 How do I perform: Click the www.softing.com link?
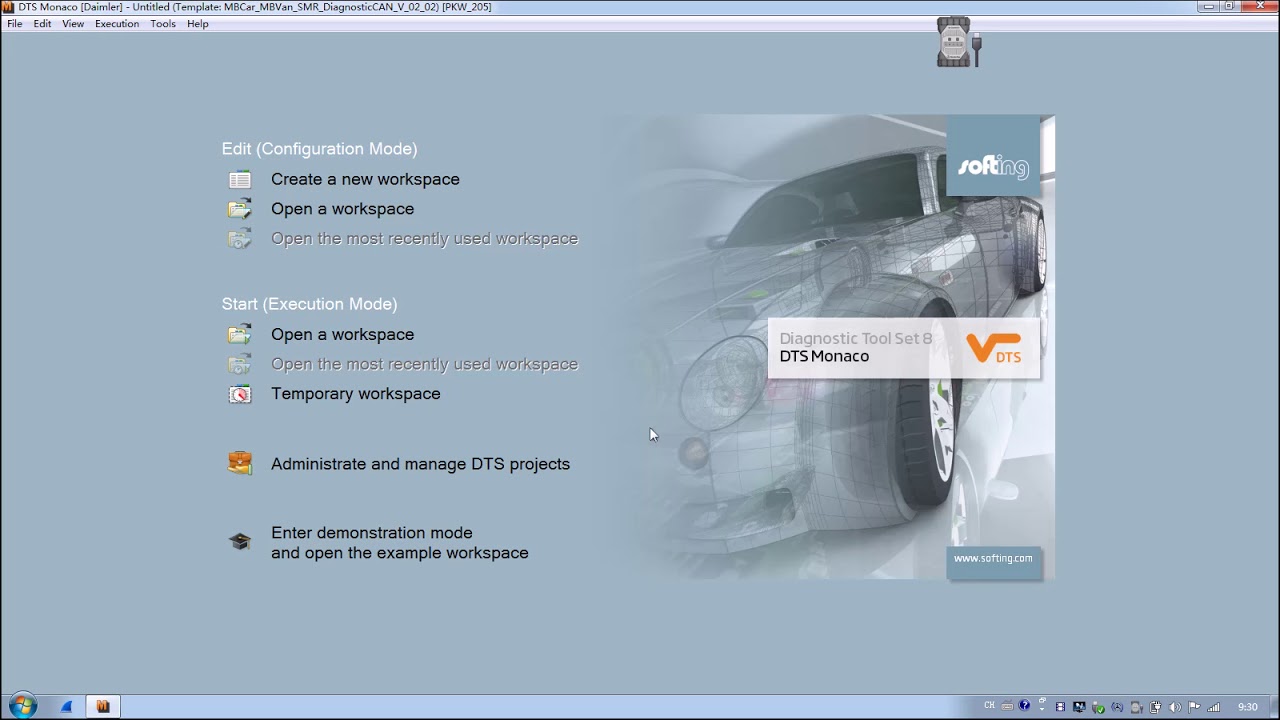click(993, 559)
